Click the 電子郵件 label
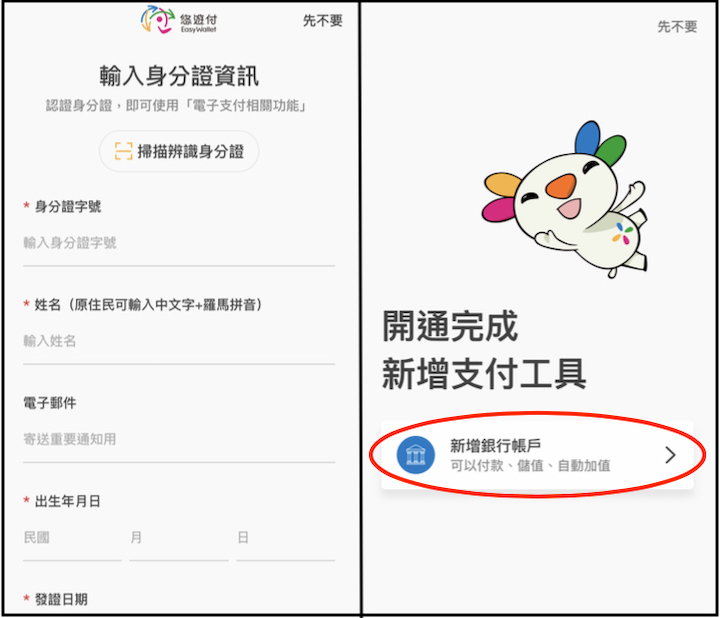This screenshot has height=618, width=720. tap(50, 403)
